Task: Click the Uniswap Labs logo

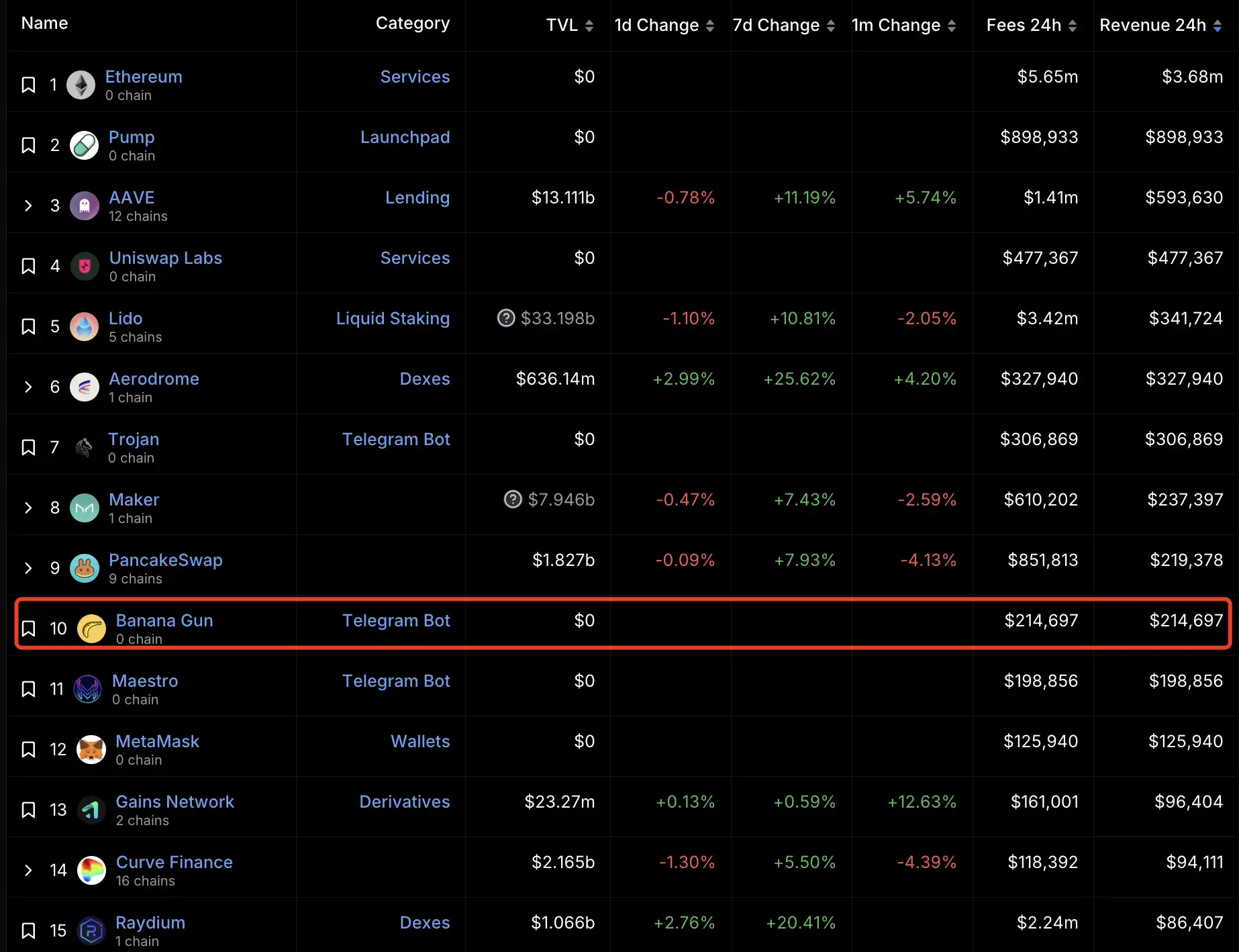Action: pos(85,267)
